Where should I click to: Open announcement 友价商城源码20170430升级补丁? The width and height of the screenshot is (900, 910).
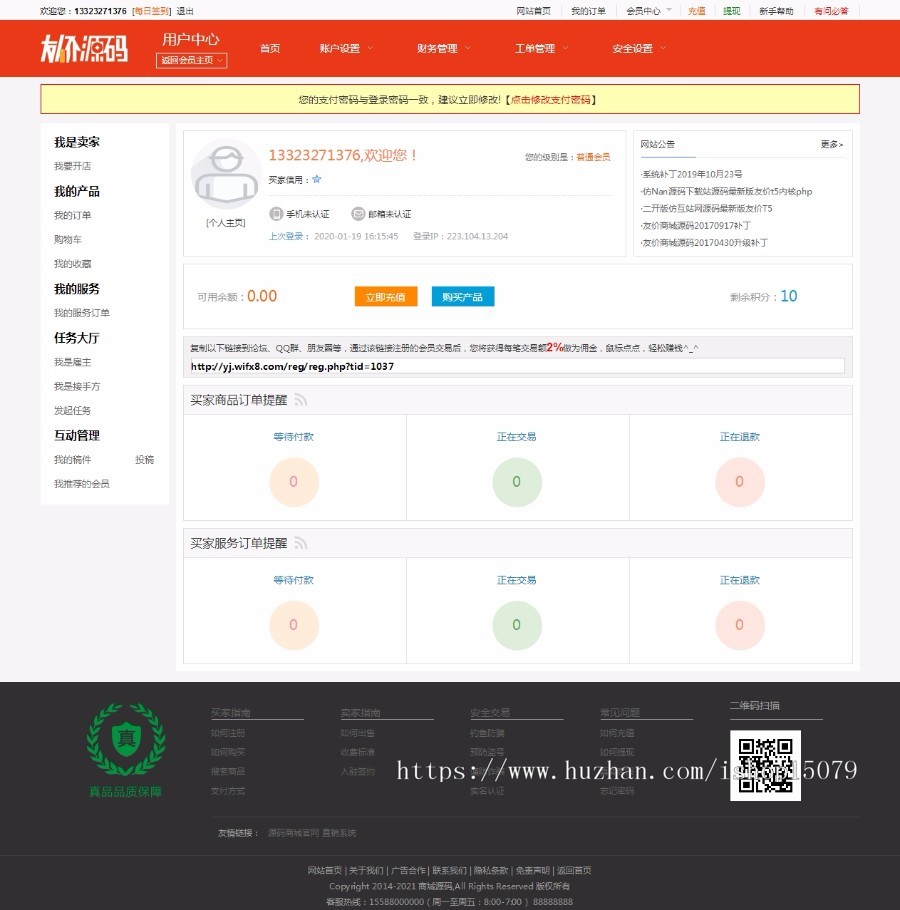(704, 243)
